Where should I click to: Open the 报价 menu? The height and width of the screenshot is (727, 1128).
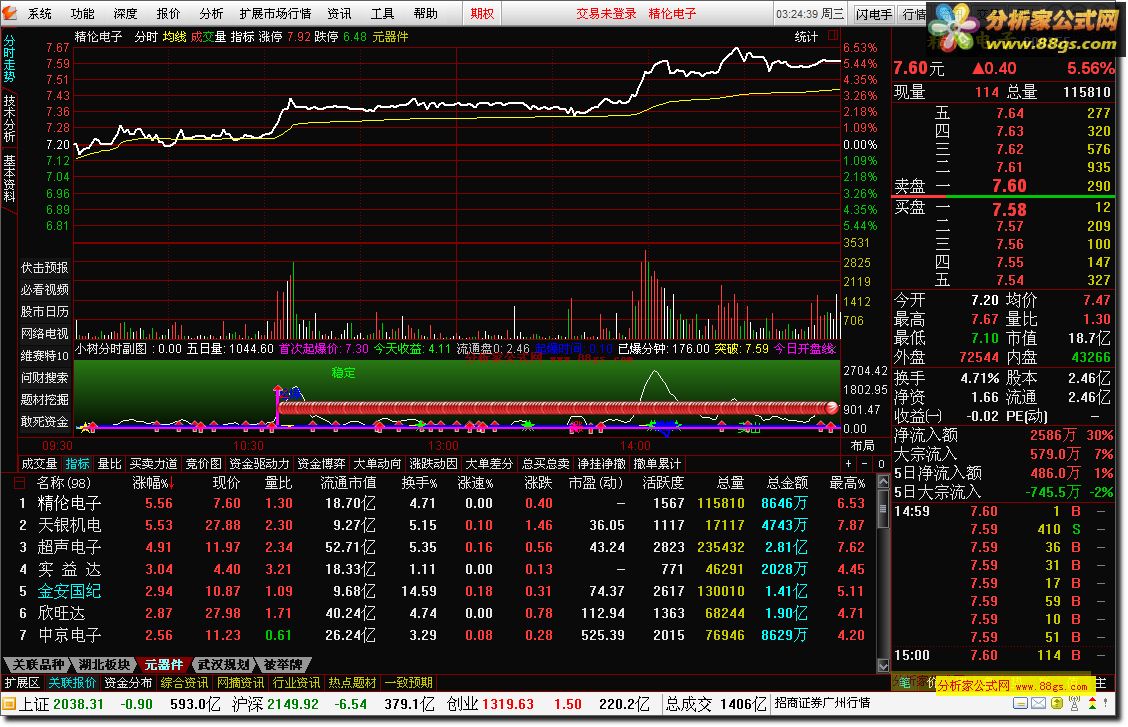coord(168,14)
